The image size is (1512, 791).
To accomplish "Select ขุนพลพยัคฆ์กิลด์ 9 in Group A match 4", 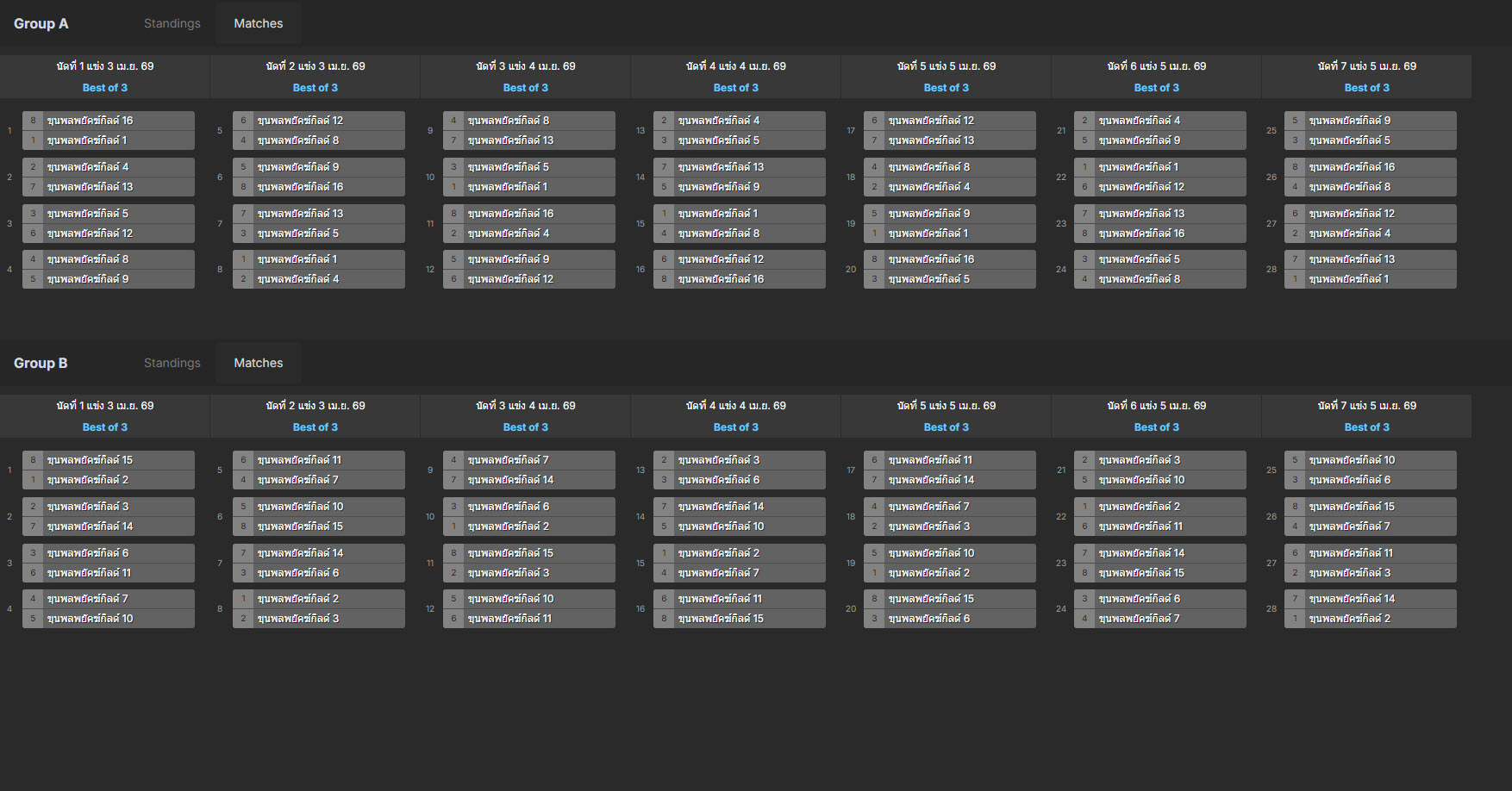I will click(109, 279).
